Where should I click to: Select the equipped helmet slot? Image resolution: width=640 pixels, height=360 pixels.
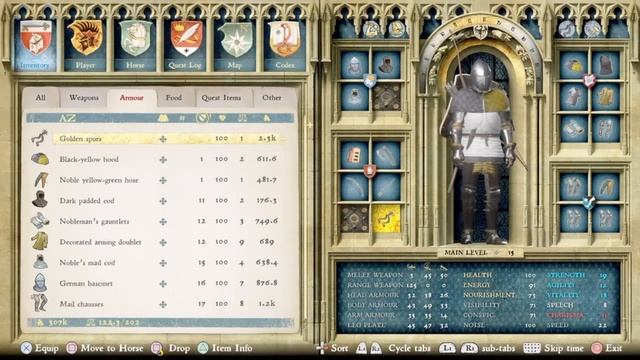click(354, 64)
